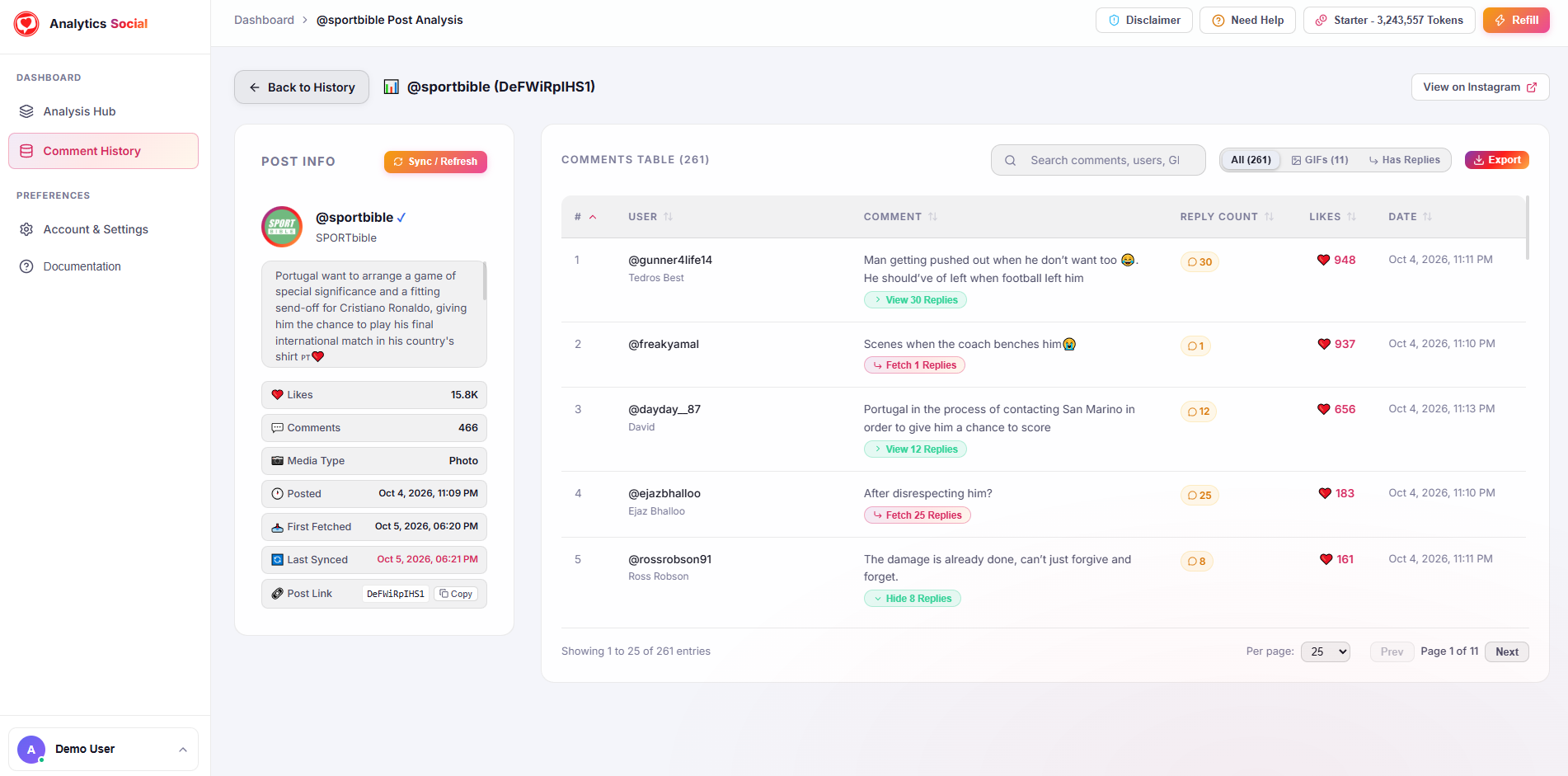Fetch 25 Replies for @ejazbhalloo comment

(918, 515)
